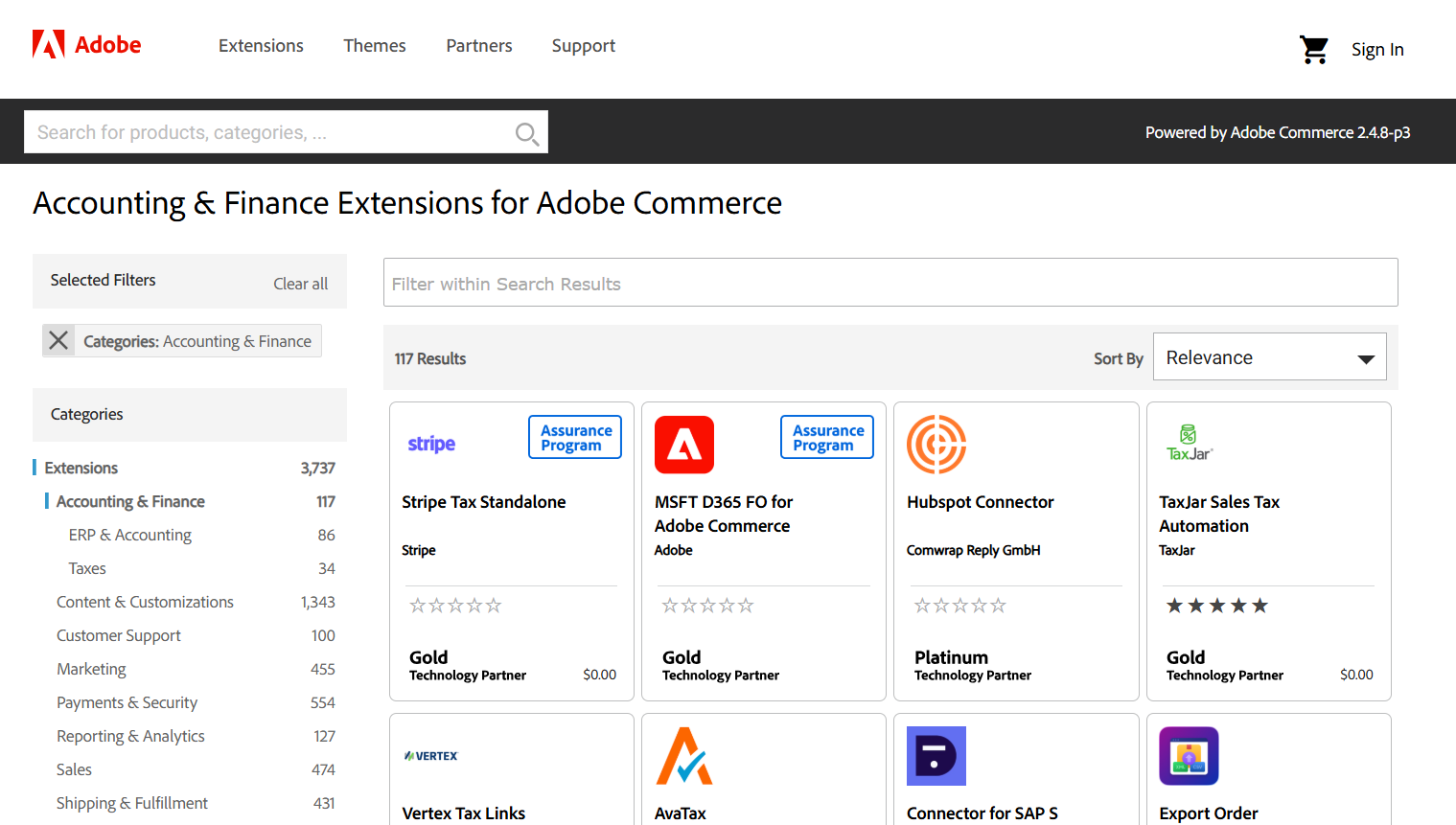
Task: Remove the Accounting & Finance filter X
Action: pos(58,340)
